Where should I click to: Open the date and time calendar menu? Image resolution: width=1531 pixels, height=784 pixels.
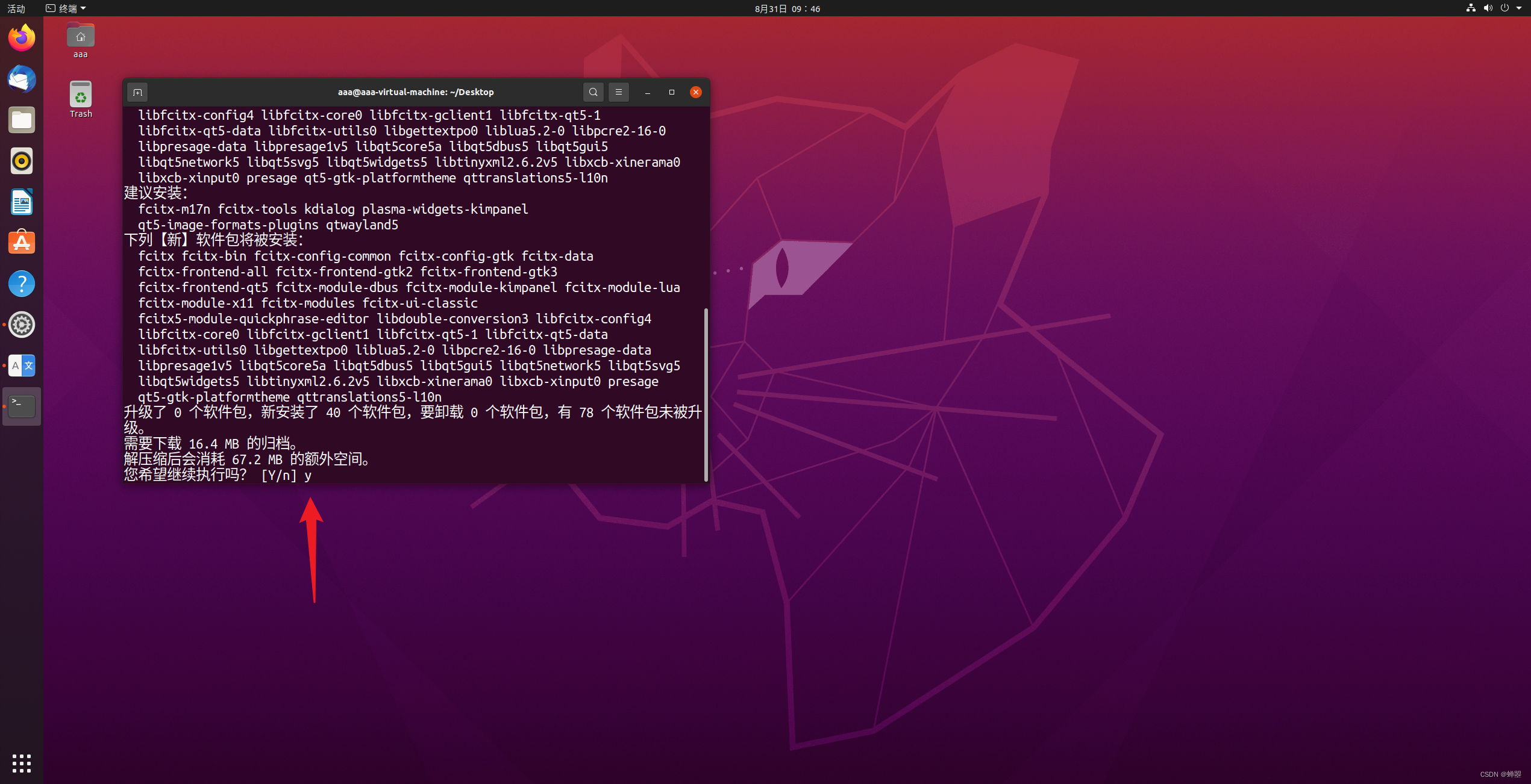click(x=787, y=8)
